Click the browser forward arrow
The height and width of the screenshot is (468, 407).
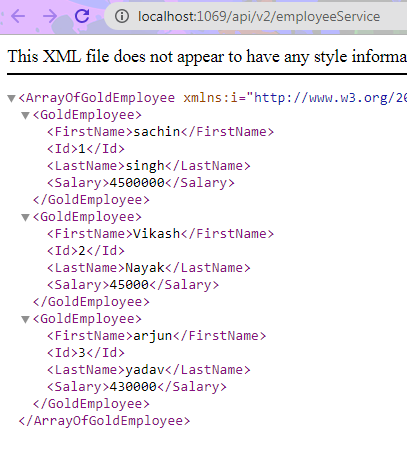[x=50, y=16]
